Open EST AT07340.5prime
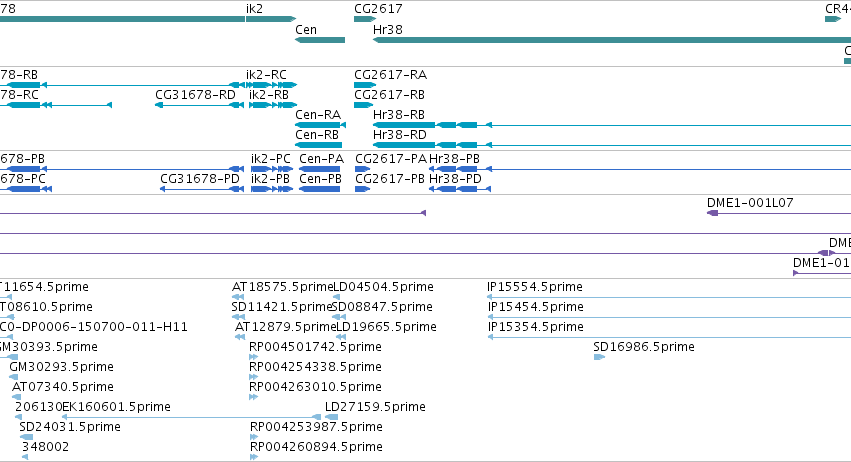 (x=62, y=387)
